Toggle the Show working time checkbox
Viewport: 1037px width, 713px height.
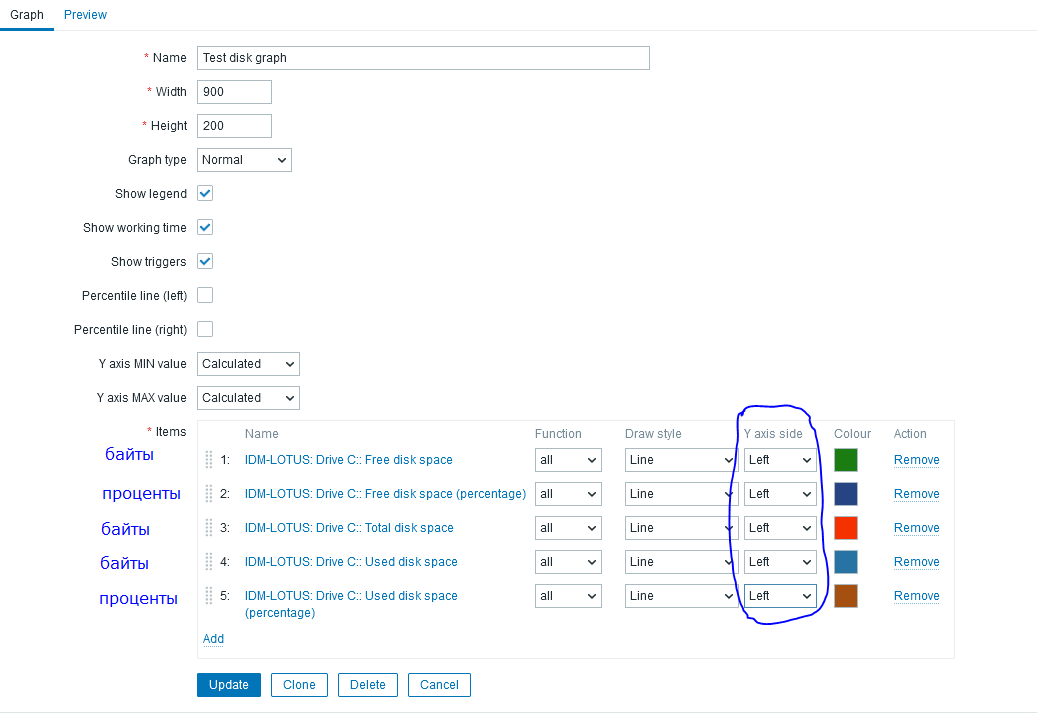205,228
